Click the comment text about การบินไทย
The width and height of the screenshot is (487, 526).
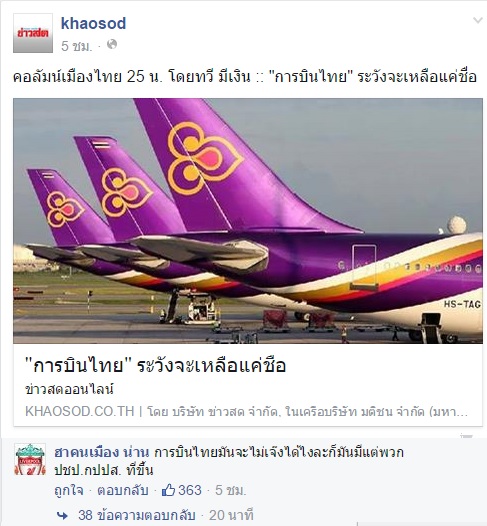click(229, 461)
